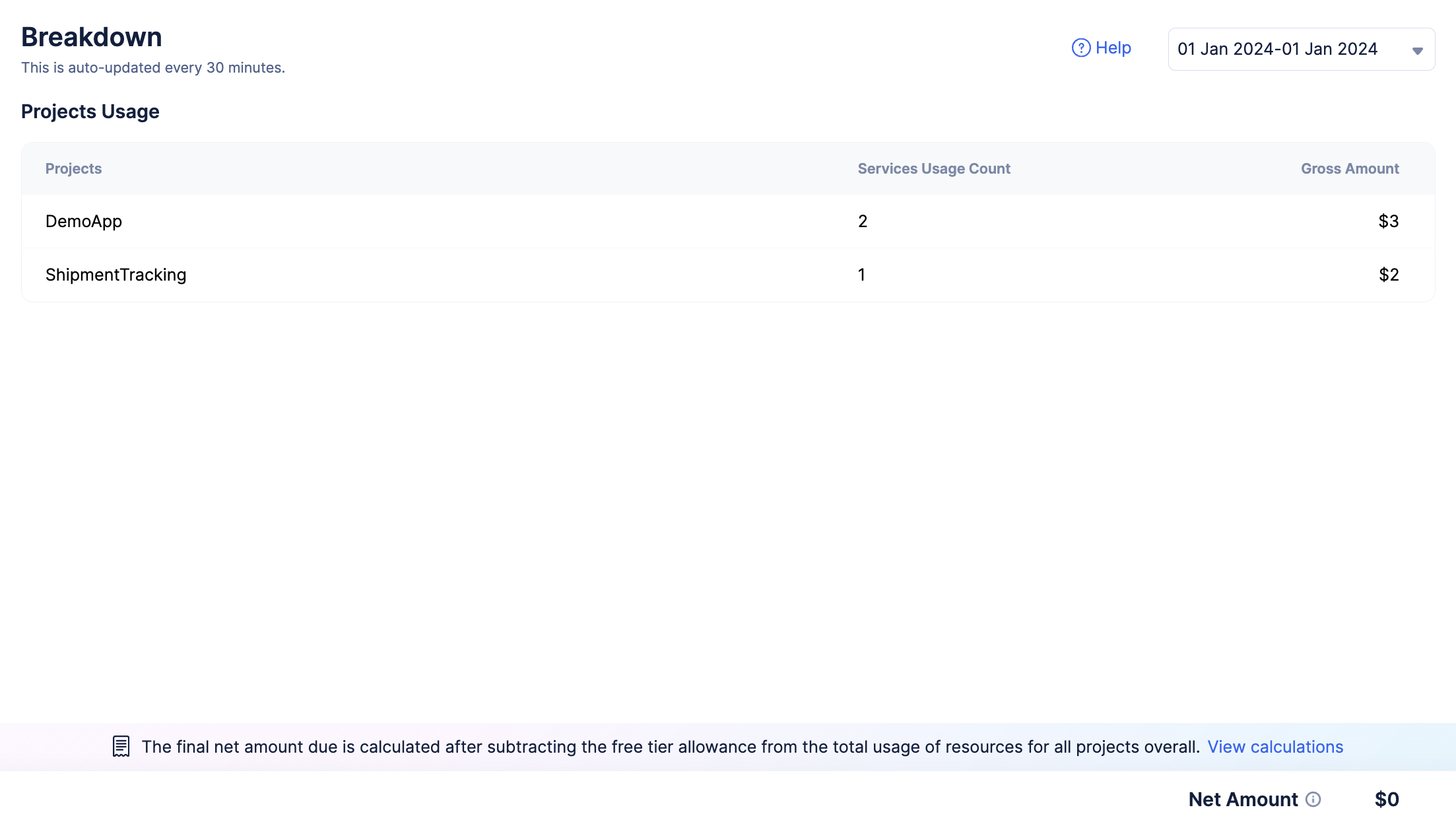Click ShipmentTracking's gross amount $2
The width and height of the screenshot is (1456, 824).
tap(1389, 275)
